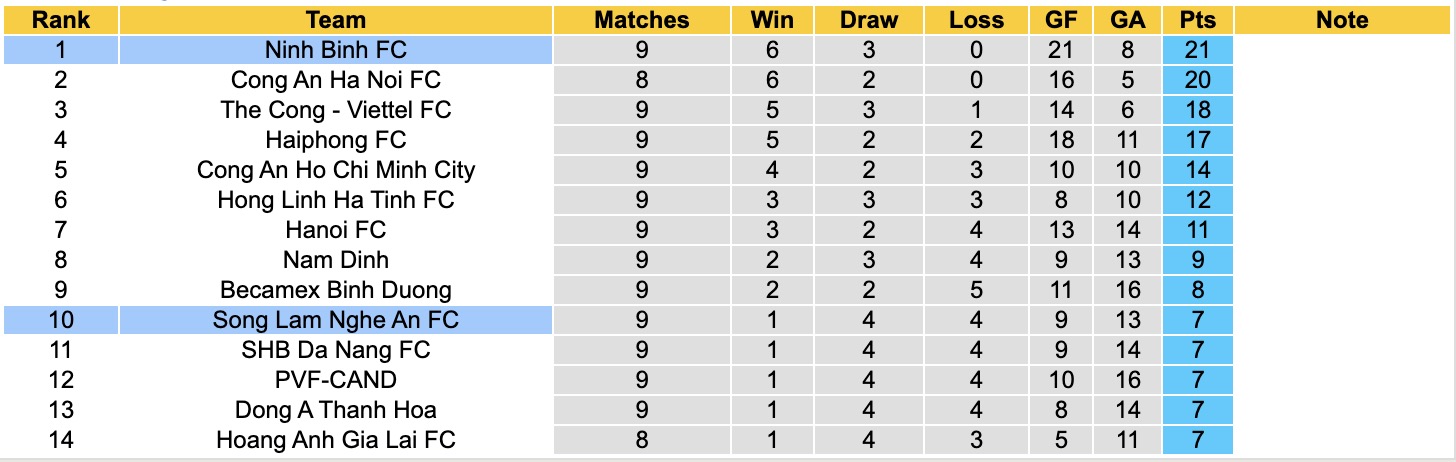
Task: Select the GA column header
Action: point(1129,20)
